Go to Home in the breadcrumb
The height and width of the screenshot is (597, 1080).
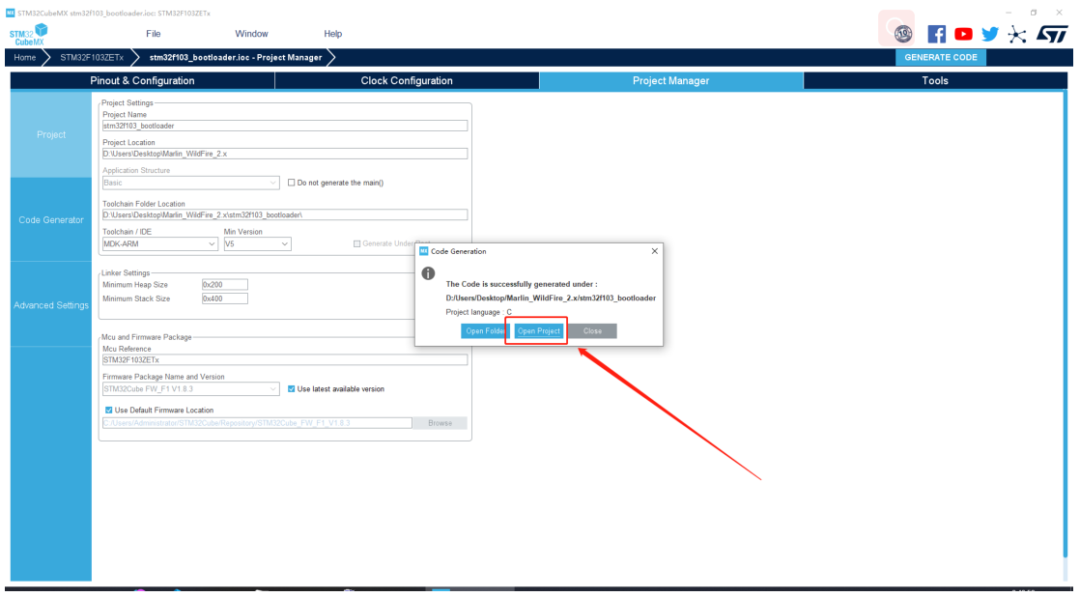click(x=25, y=57)
